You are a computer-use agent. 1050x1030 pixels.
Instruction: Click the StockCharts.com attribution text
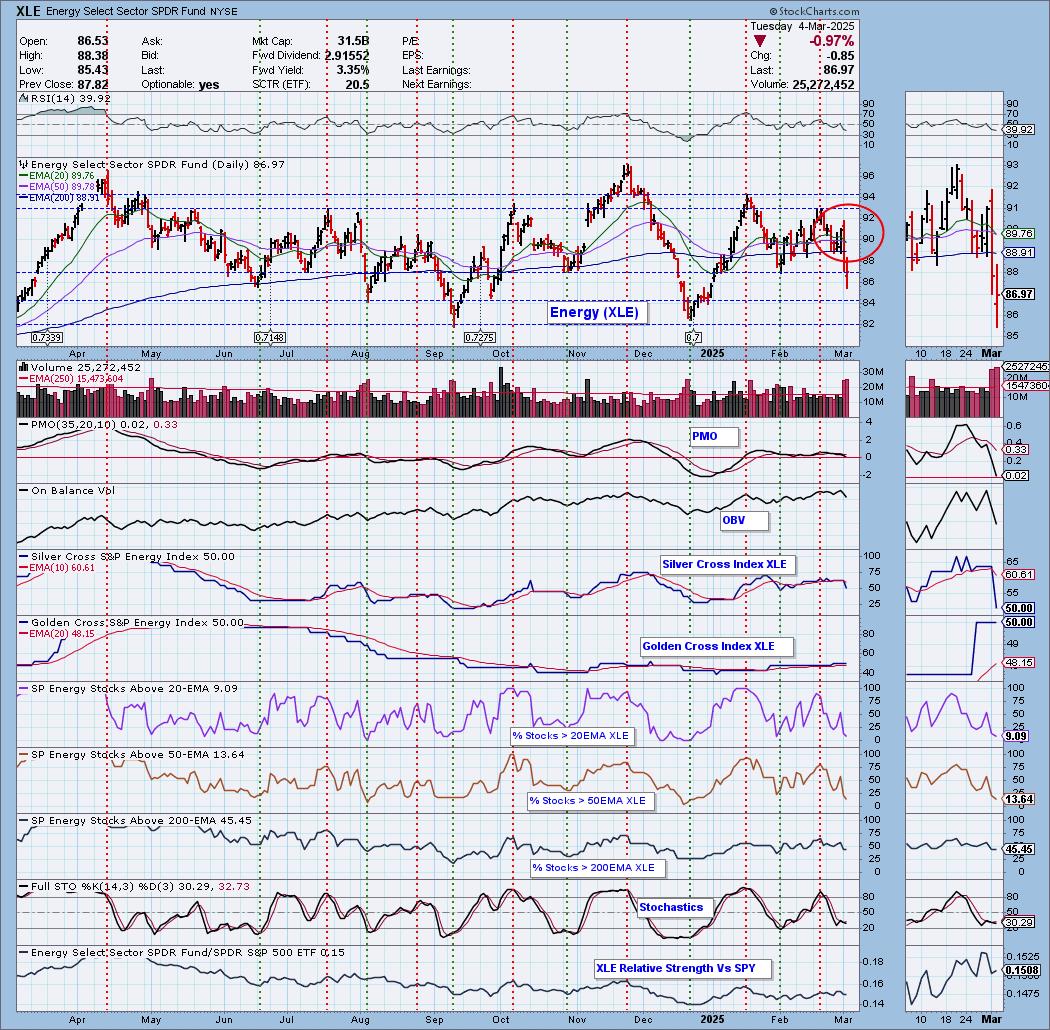814,11
